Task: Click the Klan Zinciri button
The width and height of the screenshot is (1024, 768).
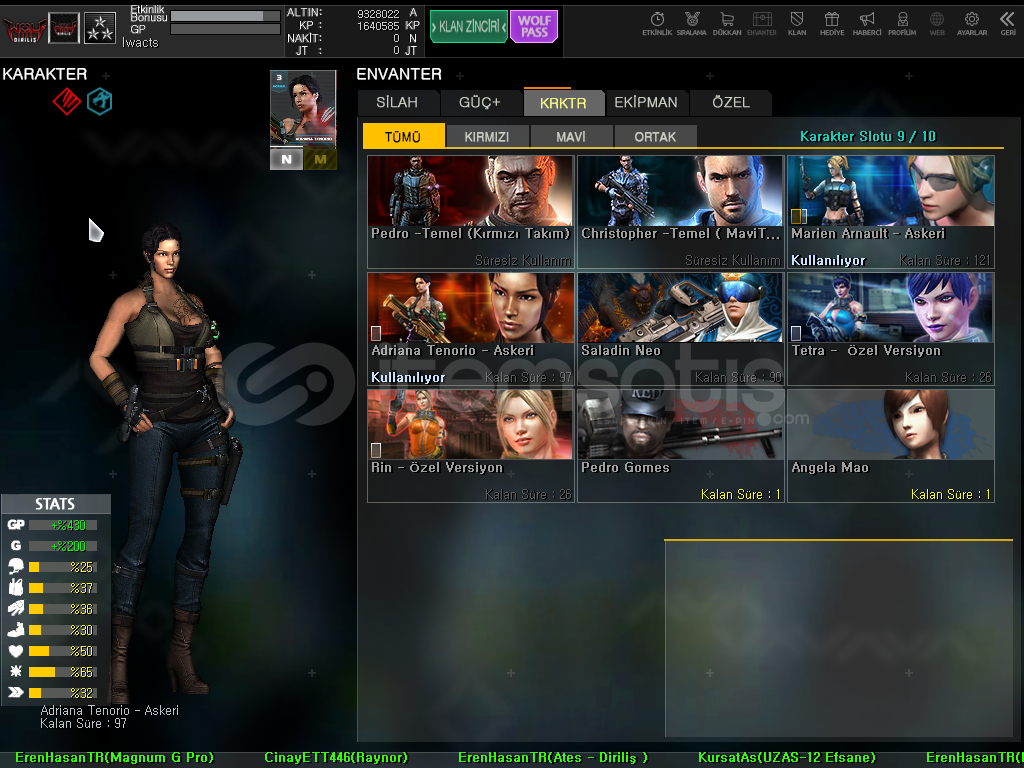Action: point(468,27)
